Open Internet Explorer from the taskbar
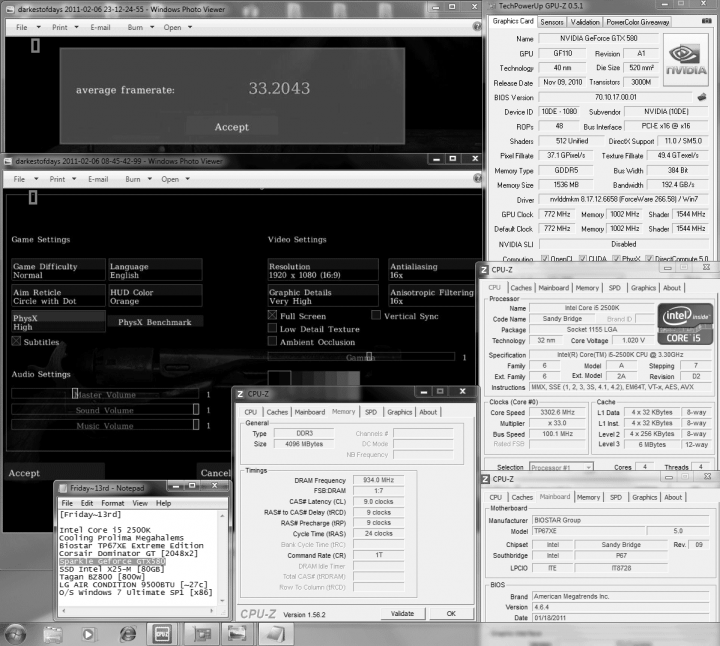Viewport: 720px width, 646px height. (x=127, y=635)
